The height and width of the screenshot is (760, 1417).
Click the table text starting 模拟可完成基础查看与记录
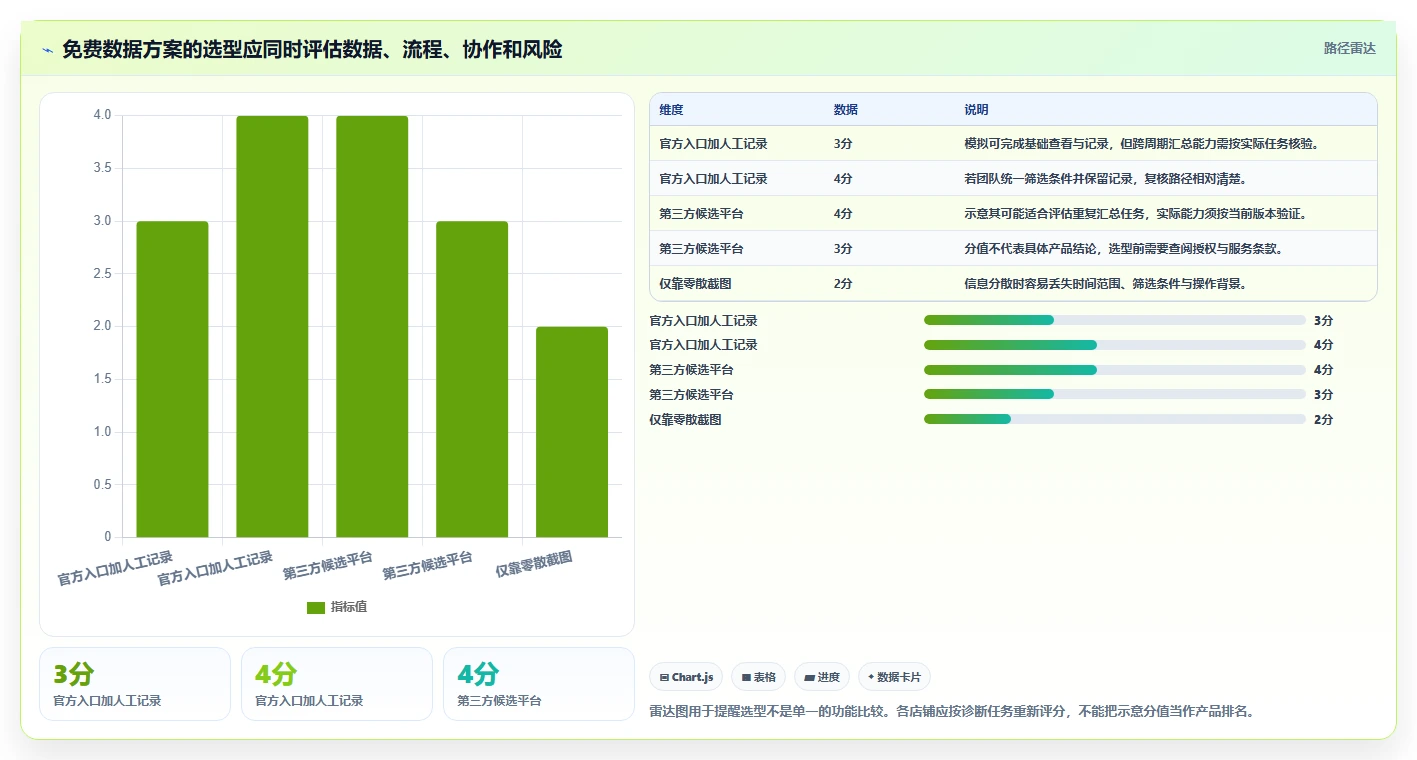(x=1141, y=144)
